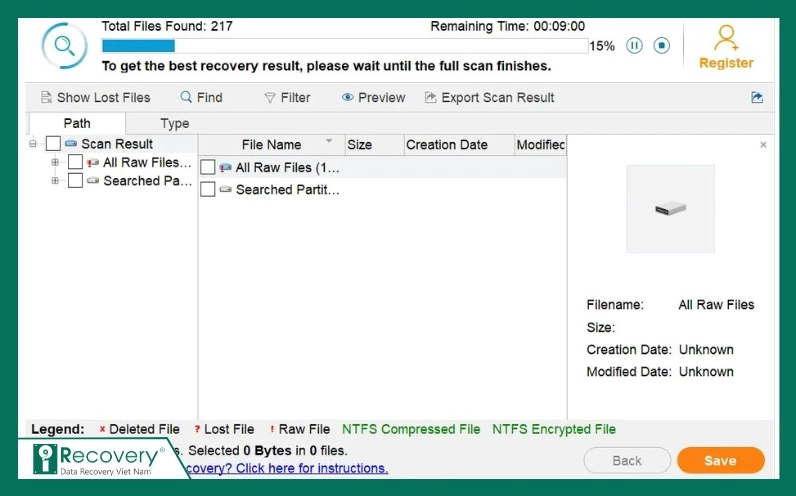Expand the All Raw Files tree node
This screenshot has height=496, width=796.
[55, 162]
